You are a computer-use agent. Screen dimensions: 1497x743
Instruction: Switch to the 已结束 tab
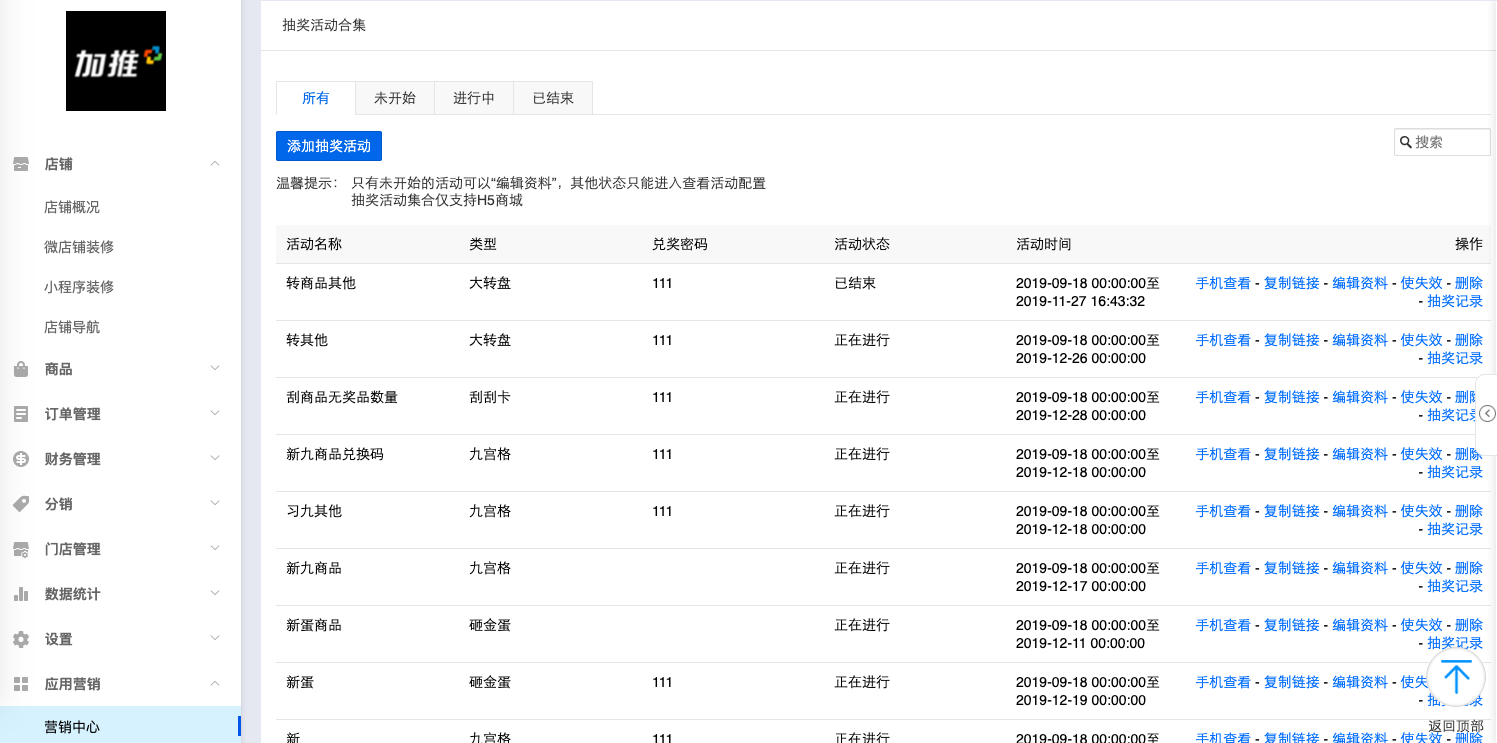[x=553, y=98]
